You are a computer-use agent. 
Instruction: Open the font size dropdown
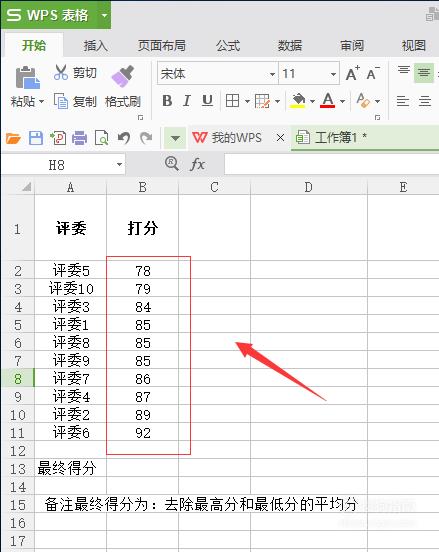(333, 74)
